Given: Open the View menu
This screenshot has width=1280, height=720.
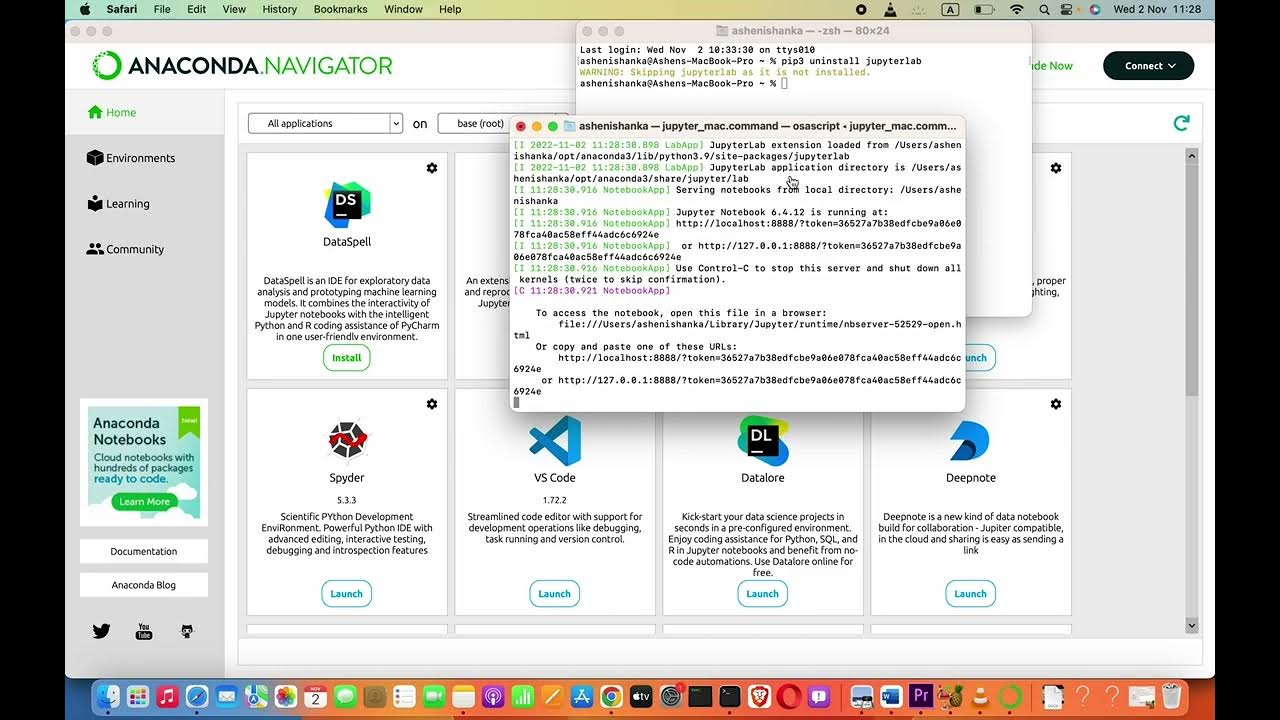Looking at the screenshot, I should click(234, 9).
